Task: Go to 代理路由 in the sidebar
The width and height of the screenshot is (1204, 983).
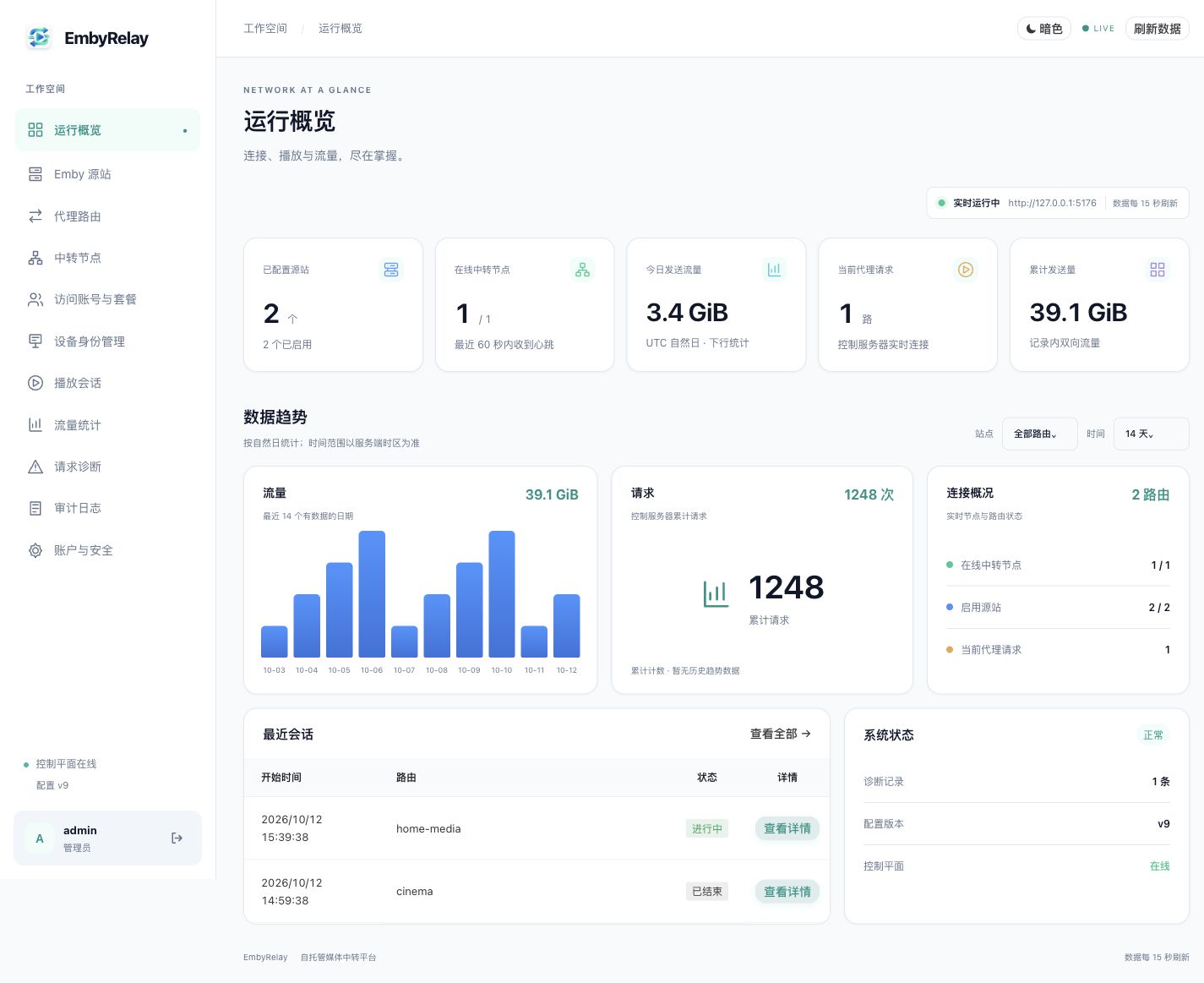Action: [107, 216]
